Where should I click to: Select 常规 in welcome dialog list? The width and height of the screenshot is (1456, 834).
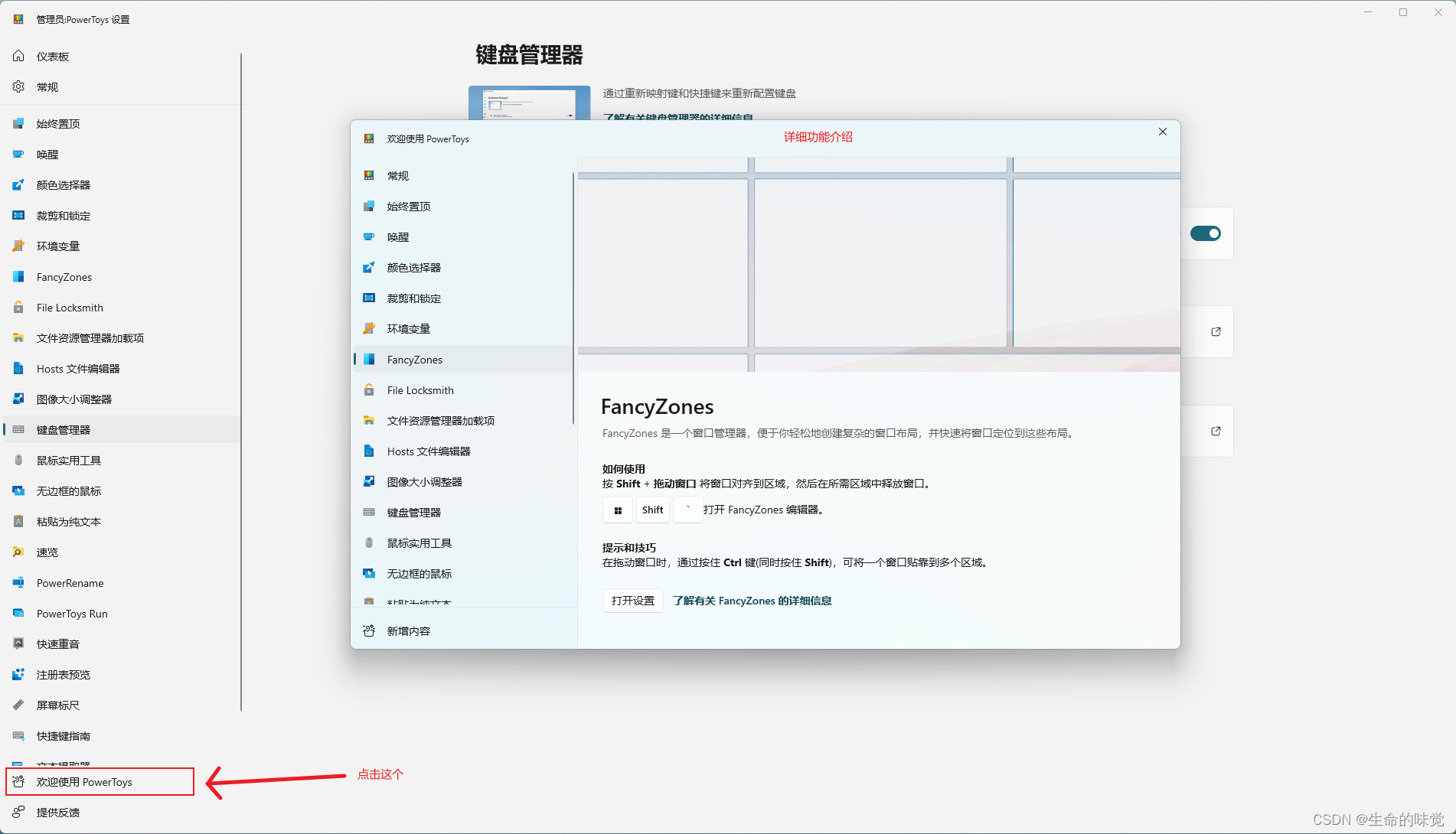pyautogui.click(x=462, y=176)
